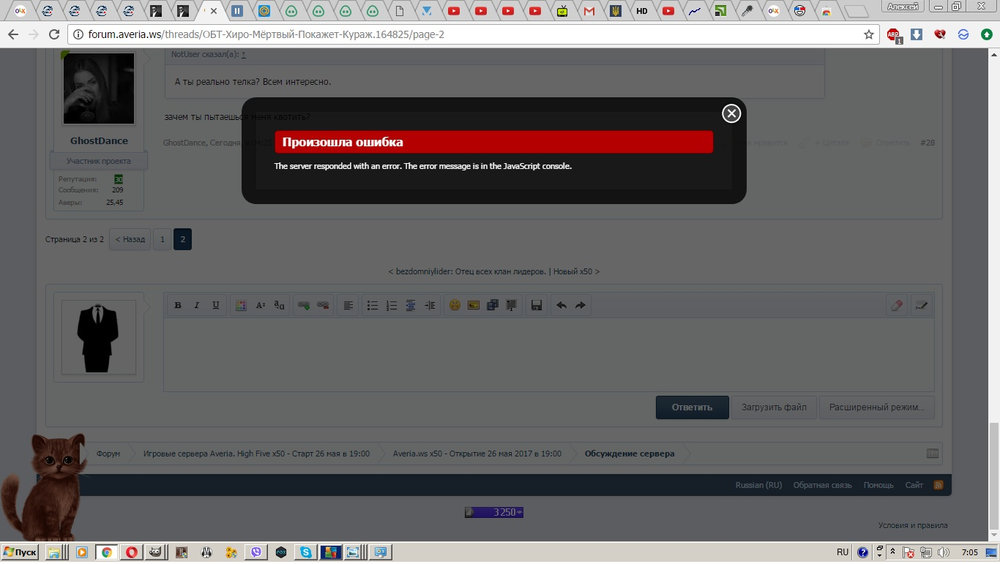Open the text alignment dropdown in editor
Viewport: 1000px width, 564px height.
click(x=348, y=305)
